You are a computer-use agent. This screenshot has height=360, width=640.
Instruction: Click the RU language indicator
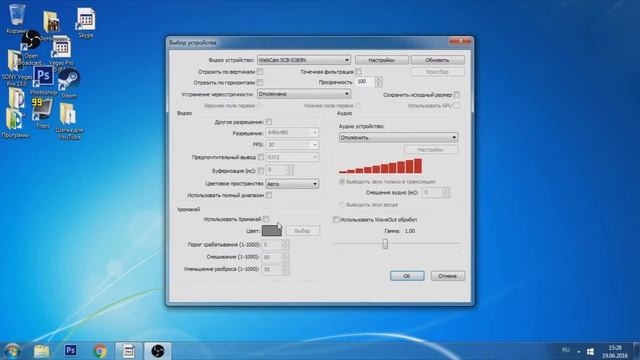click(566, 350)
